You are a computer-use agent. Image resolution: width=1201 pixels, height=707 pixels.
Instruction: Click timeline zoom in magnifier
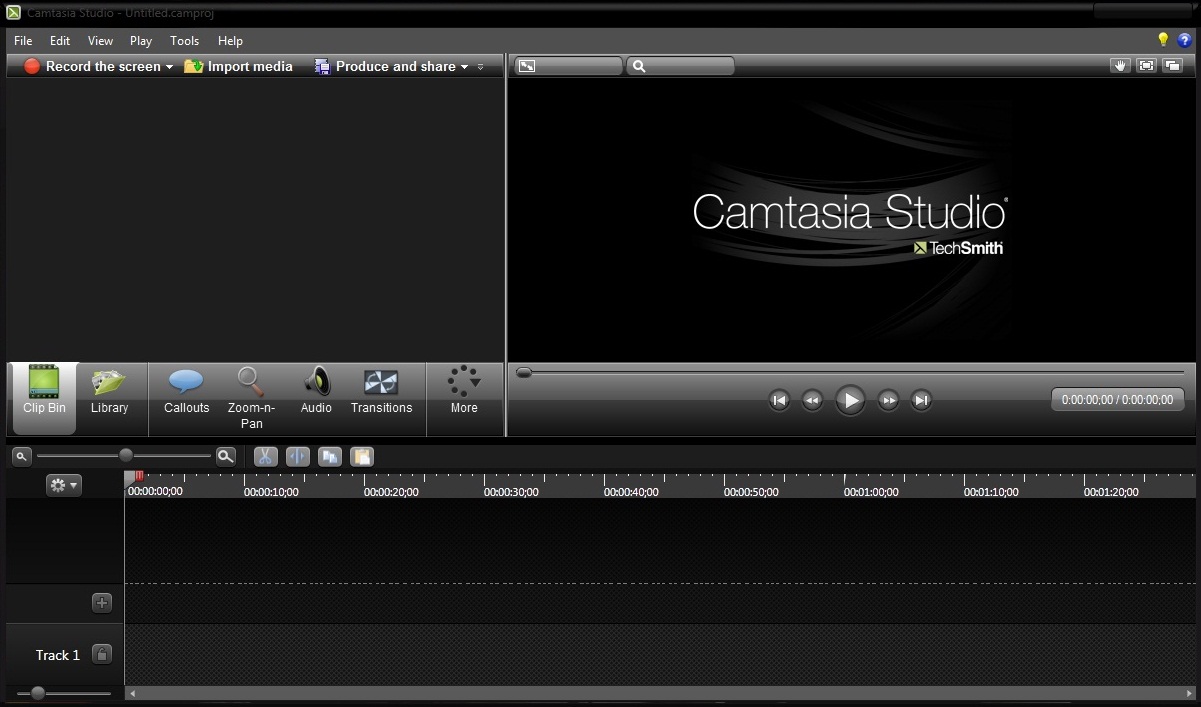coord(226,456)
